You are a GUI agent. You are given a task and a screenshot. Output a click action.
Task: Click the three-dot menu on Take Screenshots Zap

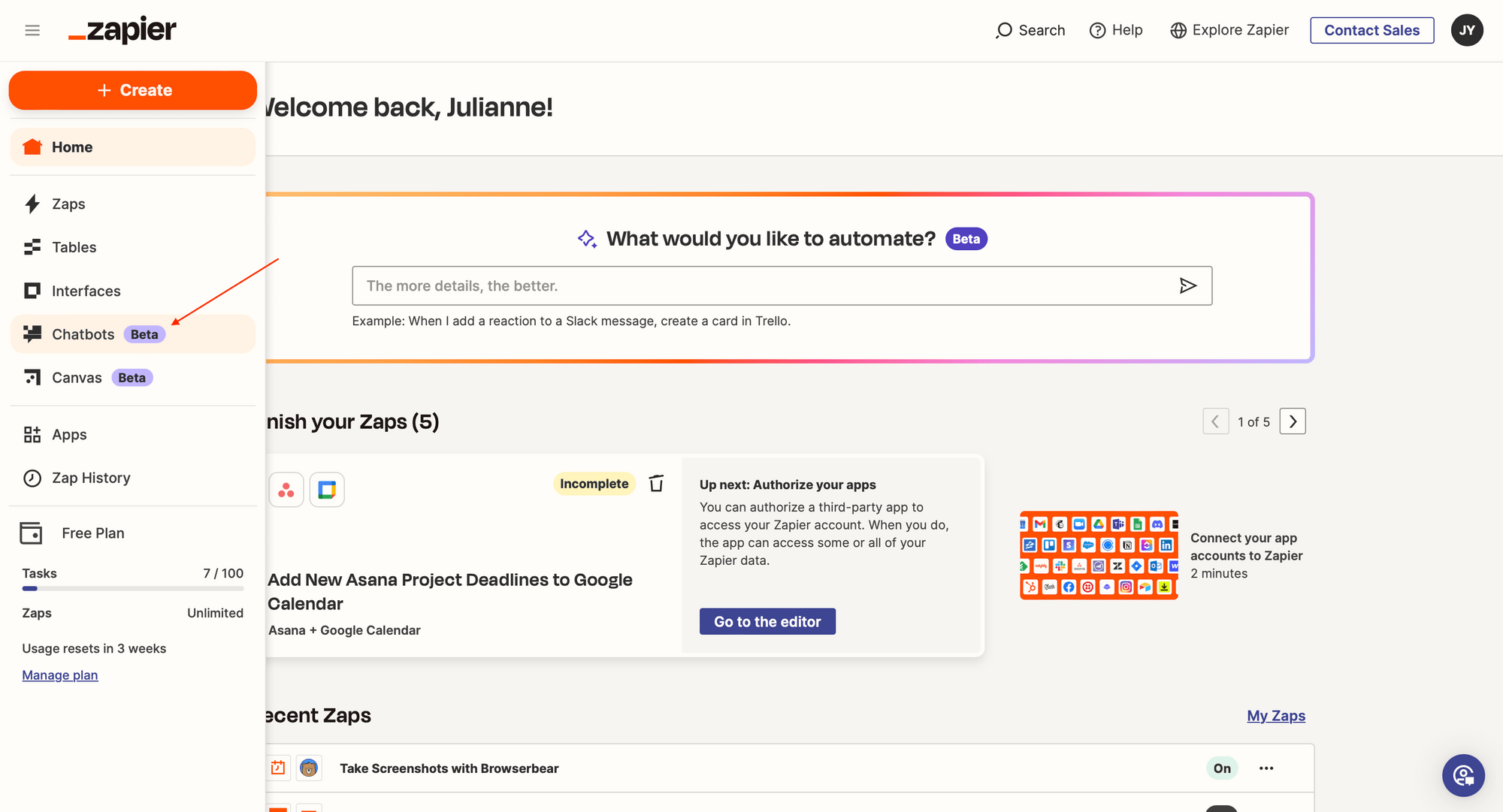point(1266,768)
